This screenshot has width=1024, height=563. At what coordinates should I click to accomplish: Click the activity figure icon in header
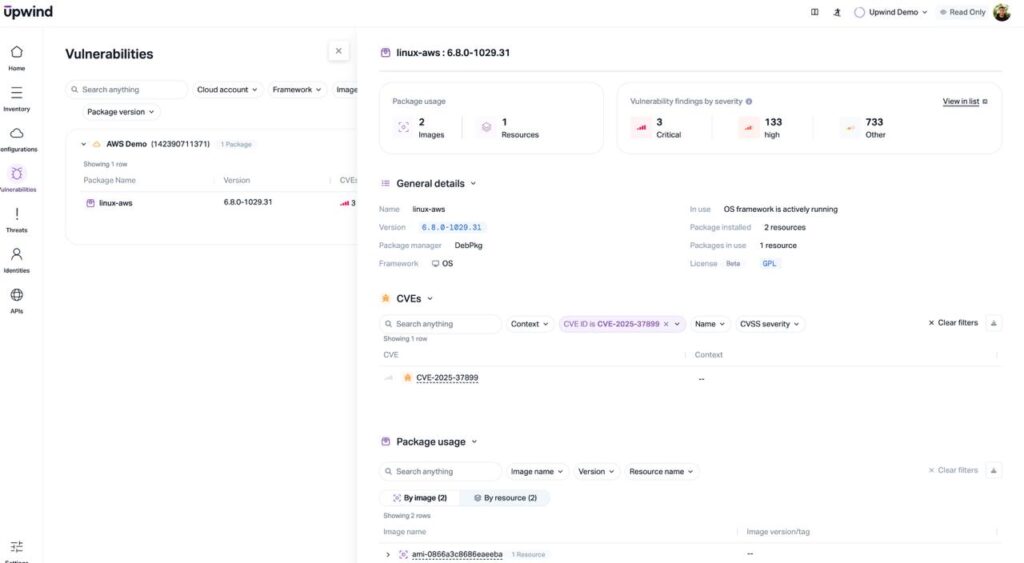pyautogui.click(x=837, y=12)
